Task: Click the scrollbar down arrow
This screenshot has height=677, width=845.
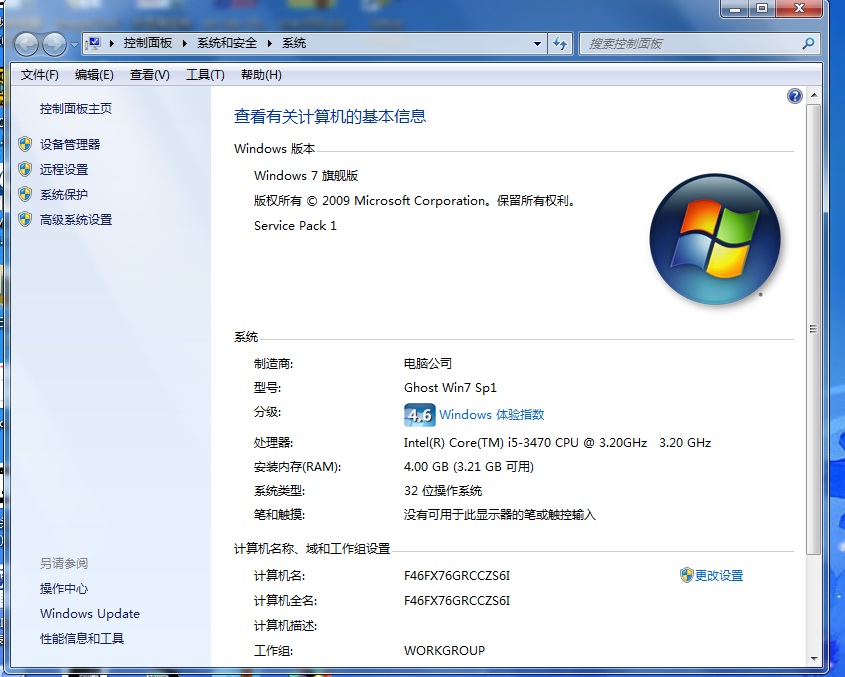Action: [x=814, y=658]
